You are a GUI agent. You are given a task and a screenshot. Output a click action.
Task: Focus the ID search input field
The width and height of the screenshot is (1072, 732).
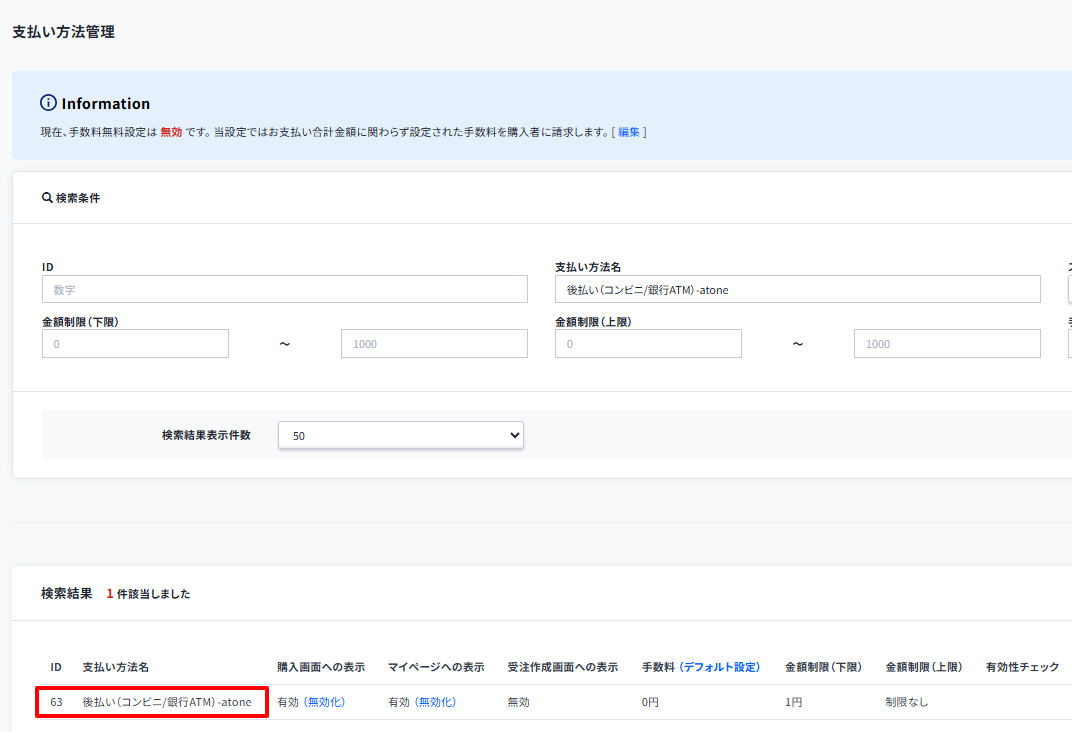click(284, 289)
